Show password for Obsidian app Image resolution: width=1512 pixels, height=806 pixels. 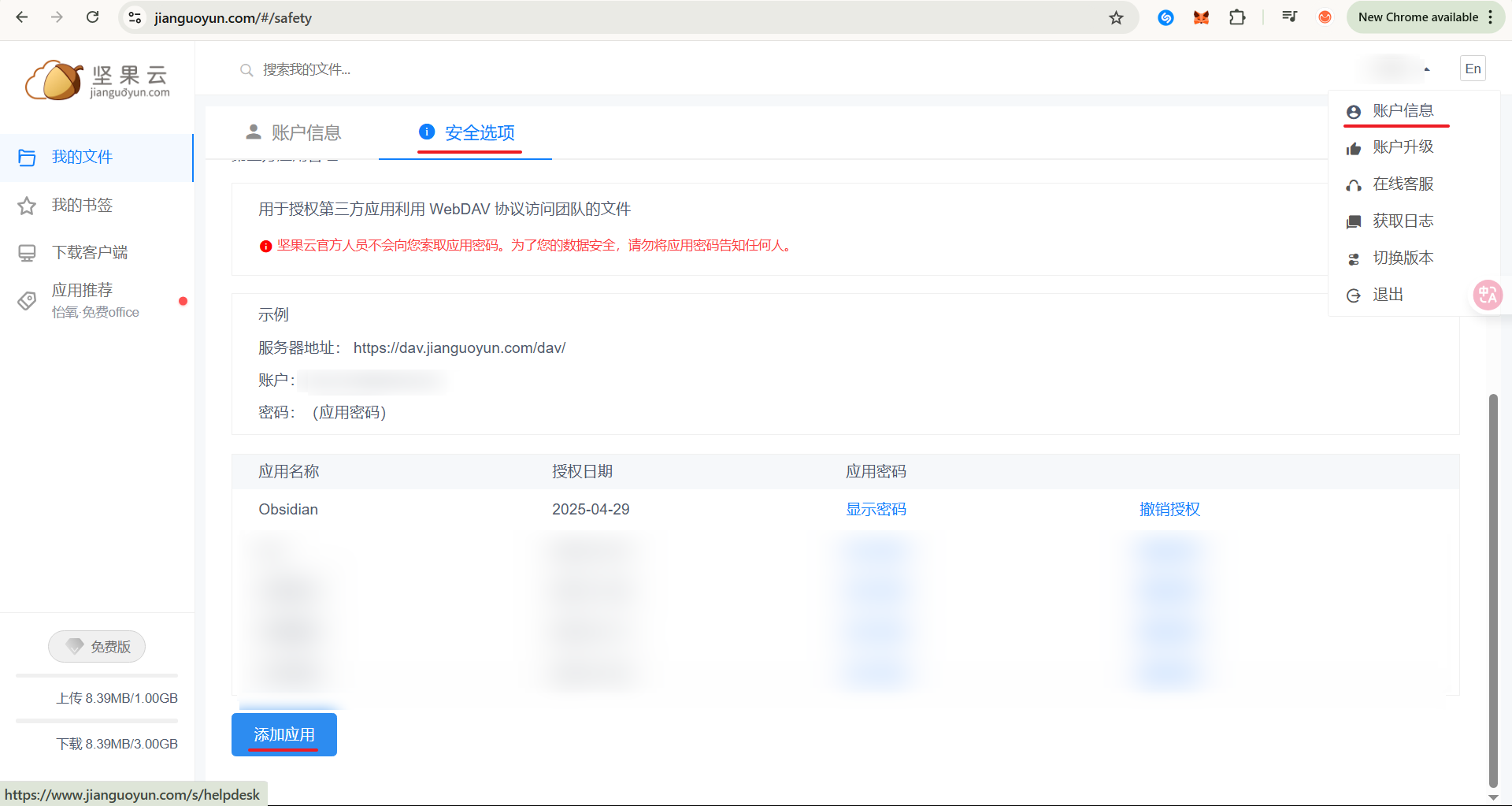click(x=876, y=510)
